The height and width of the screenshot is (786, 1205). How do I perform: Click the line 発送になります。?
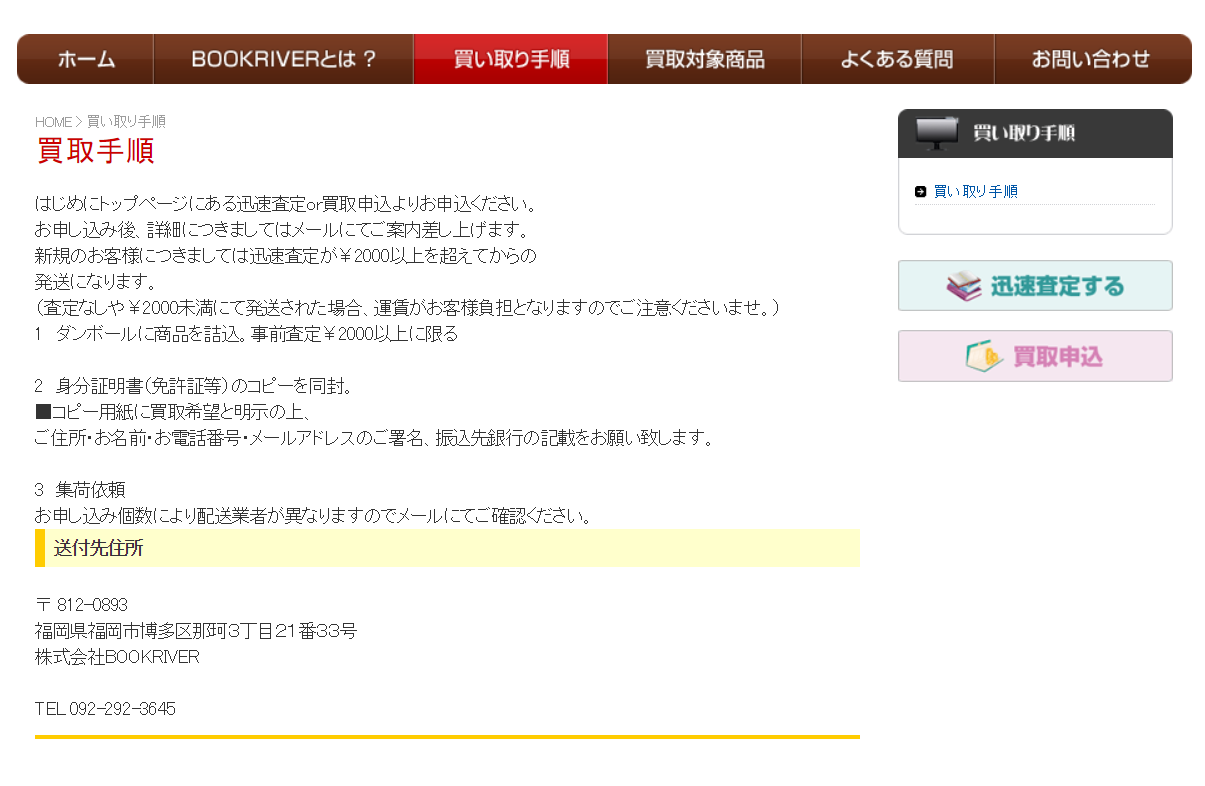coord(95,282)
